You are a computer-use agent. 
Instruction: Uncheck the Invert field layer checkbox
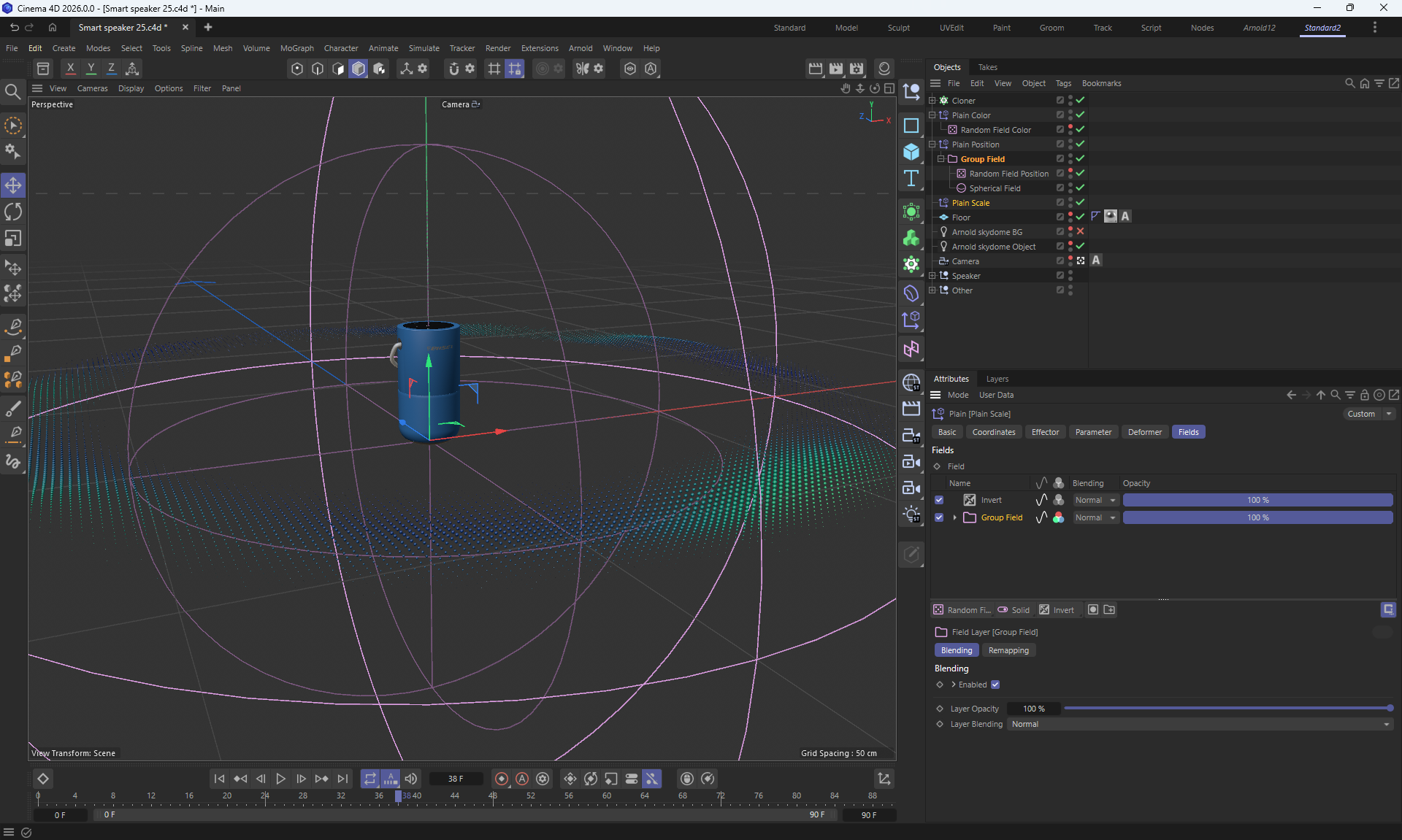click(939, 500)
